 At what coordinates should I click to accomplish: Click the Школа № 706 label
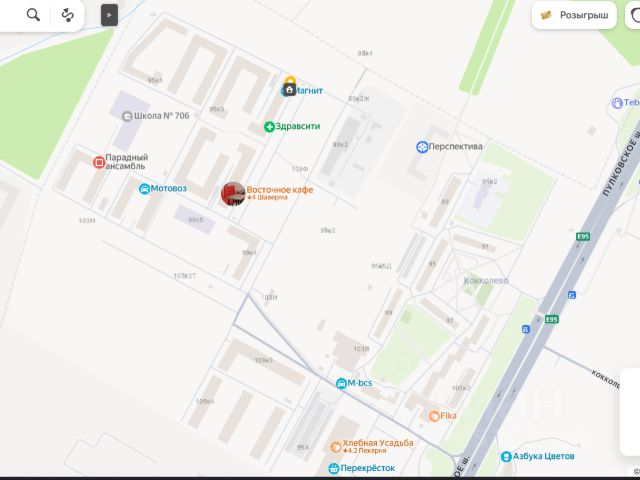coord(162,116)
